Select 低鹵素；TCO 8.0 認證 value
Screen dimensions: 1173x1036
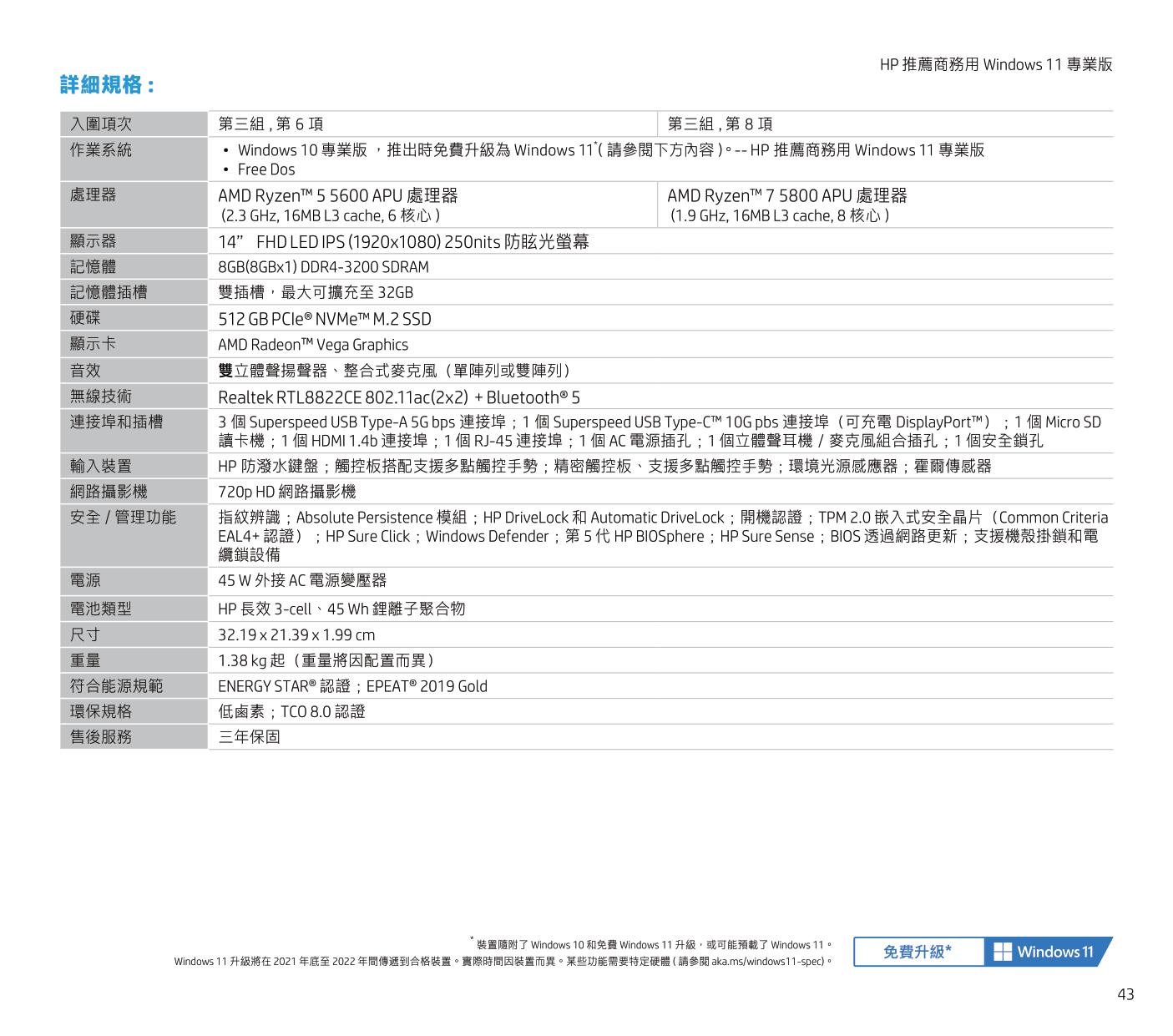tap(291, 712)
